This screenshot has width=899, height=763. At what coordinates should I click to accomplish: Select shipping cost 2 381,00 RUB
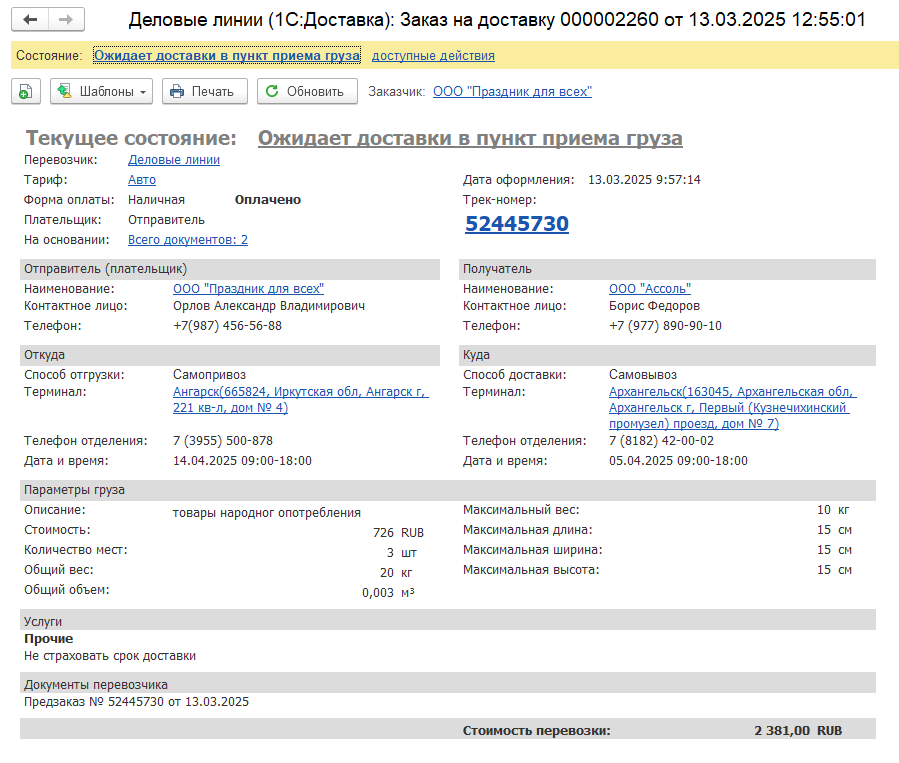click(798, 730)
